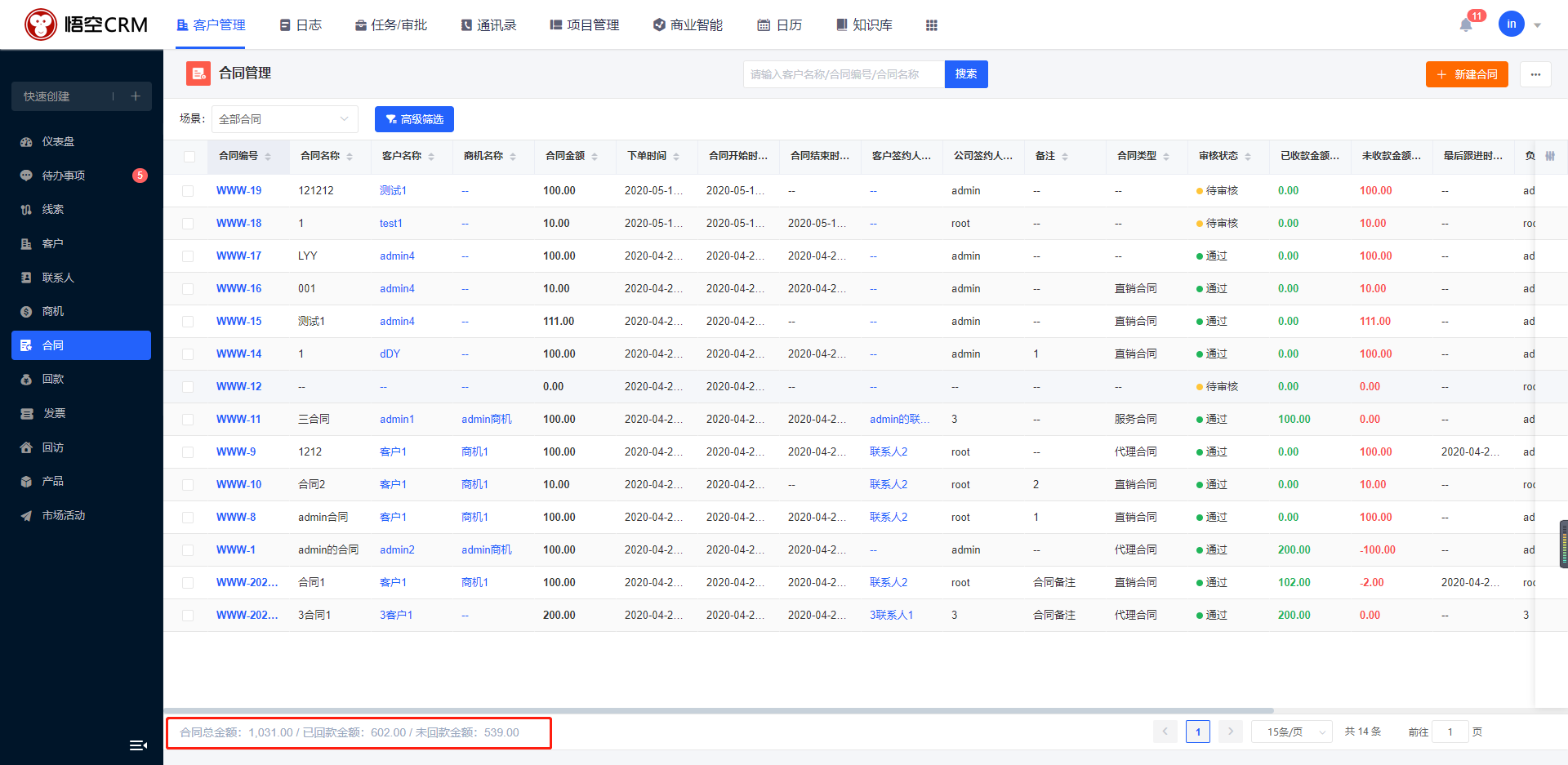Open the more options ellipsis button

[1535, 74]
